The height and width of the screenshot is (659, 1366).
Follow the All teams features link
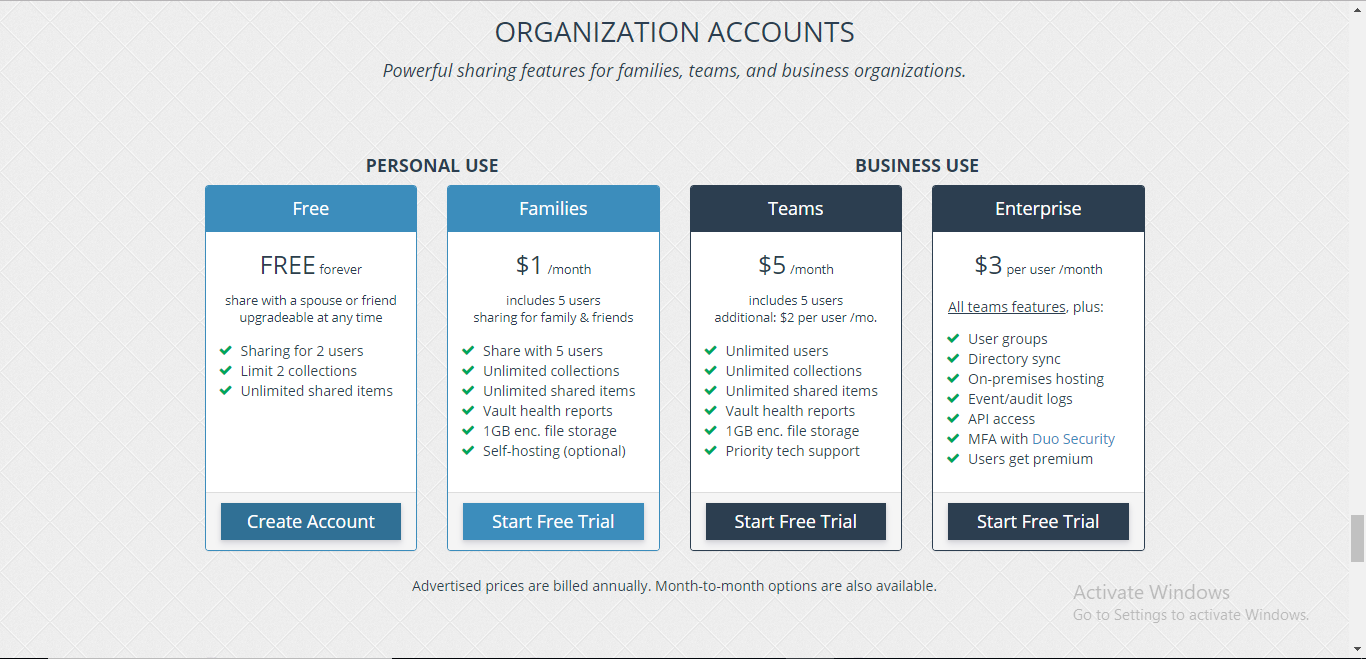1007,307
